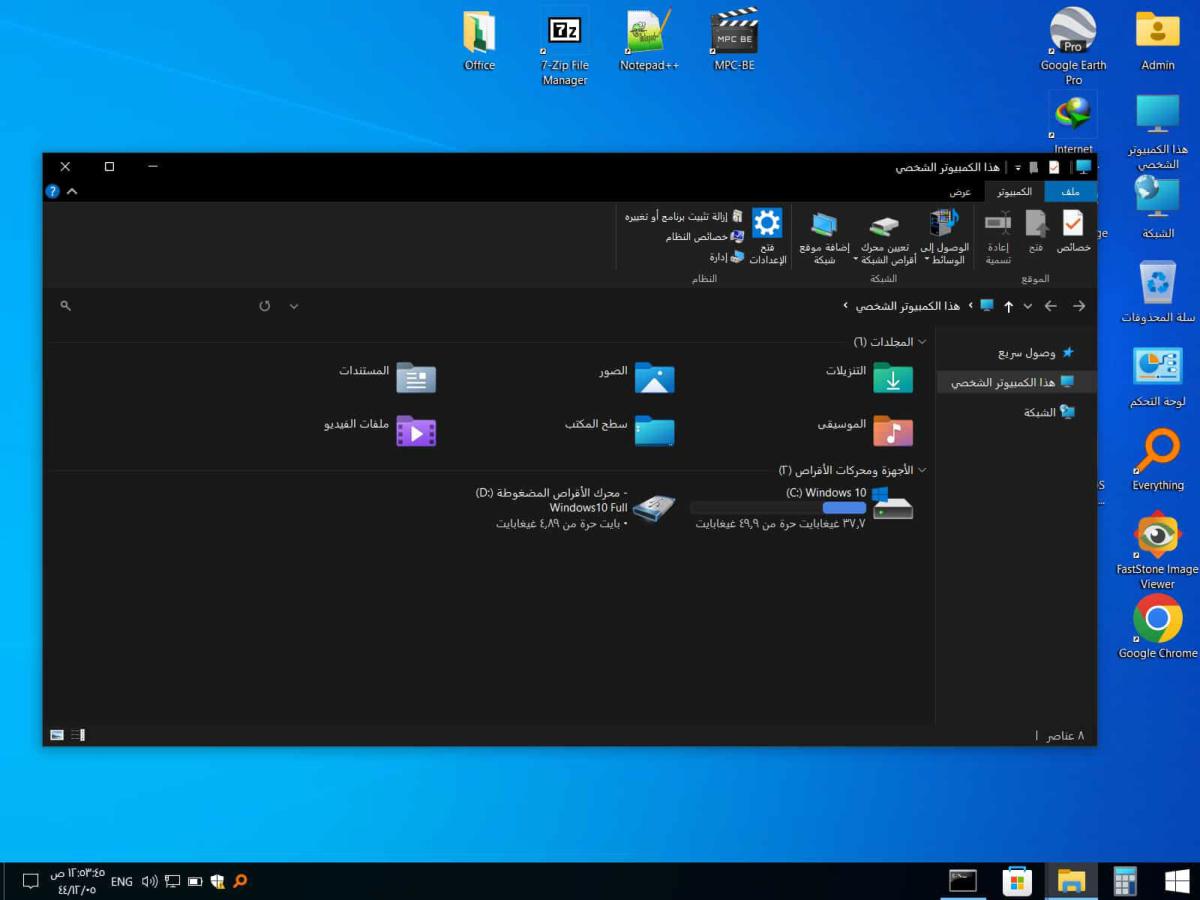
Task: Collapse the Folders (المجلدات) group header
Action: (922, 342)
